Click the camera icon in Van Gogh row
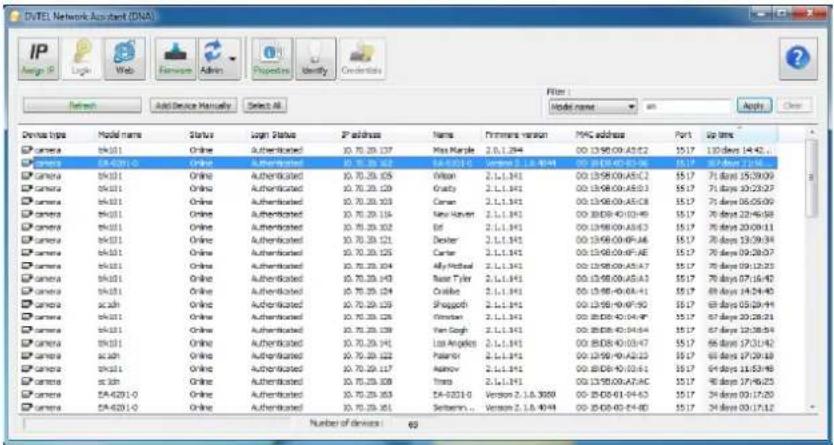834x445 pixels. tap(27, 330)
